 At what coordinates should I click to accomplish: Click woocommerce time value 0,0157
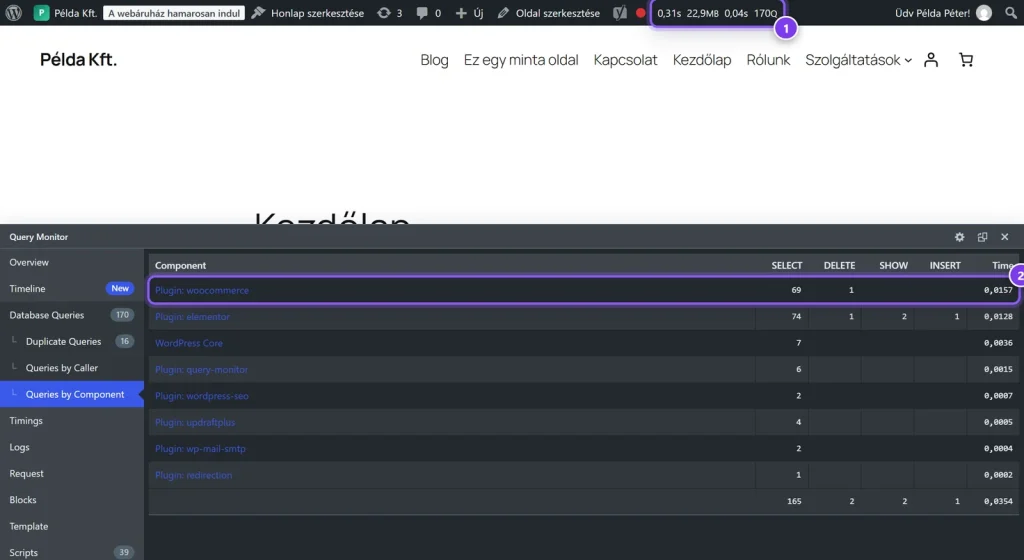pos(998,290)
